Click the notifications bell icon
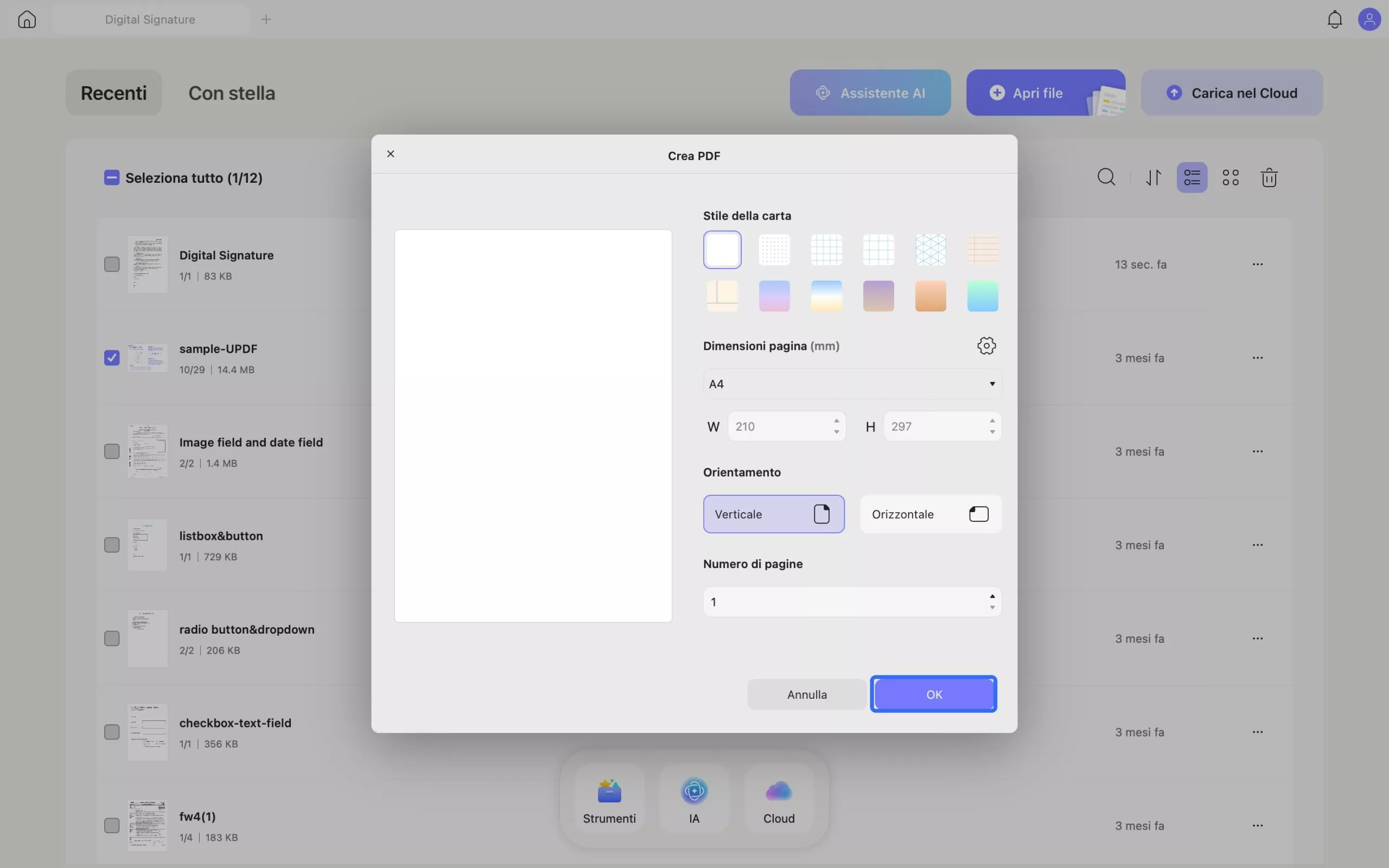 coord(1334,19)
